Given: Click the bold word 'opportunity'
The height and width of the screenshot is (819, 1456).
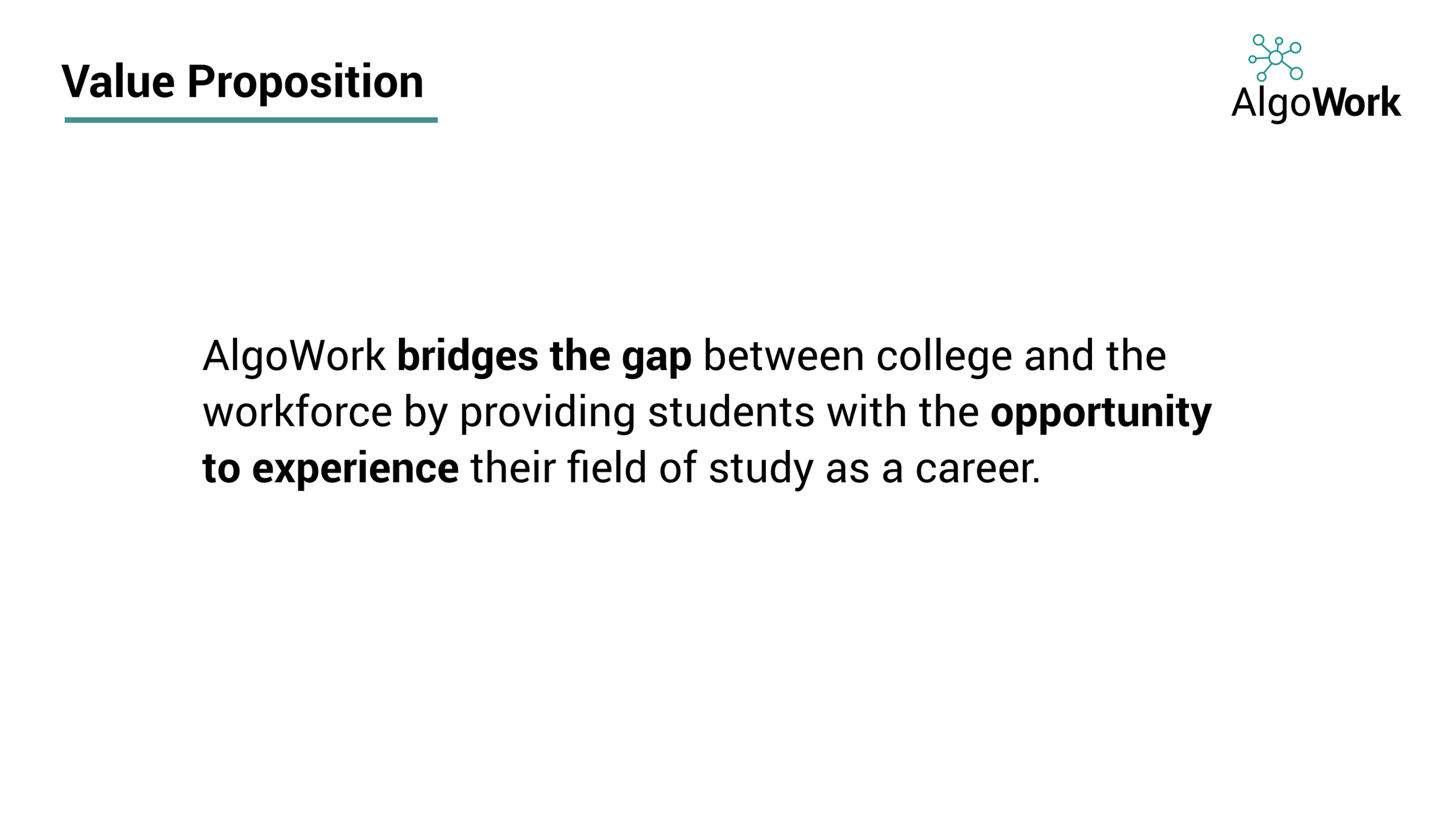Looking at the screenshot, I should [1101, 414].
